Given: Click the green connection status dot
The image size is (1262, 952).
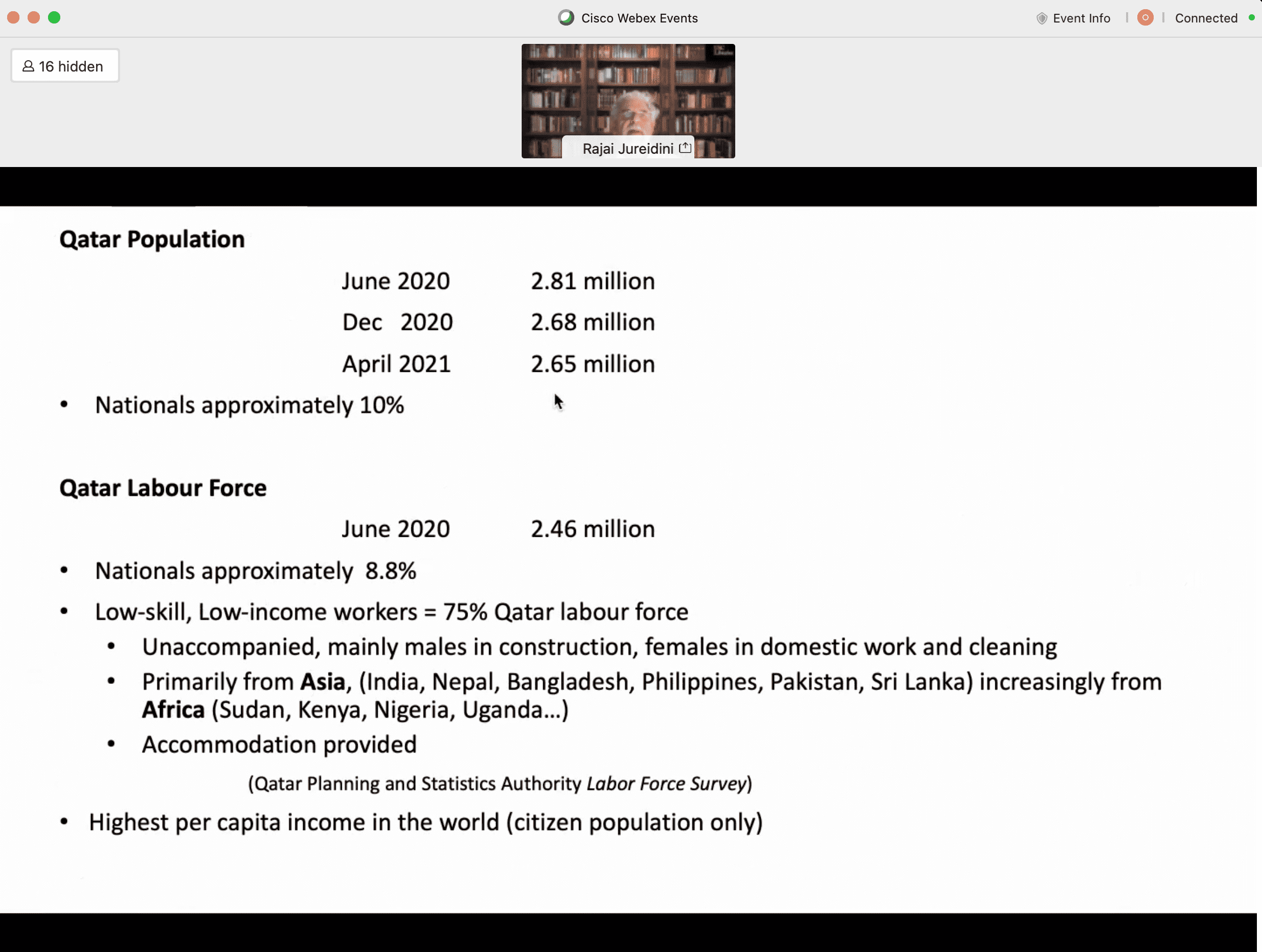Looking at the screenshot, I should pos(1251,18).
